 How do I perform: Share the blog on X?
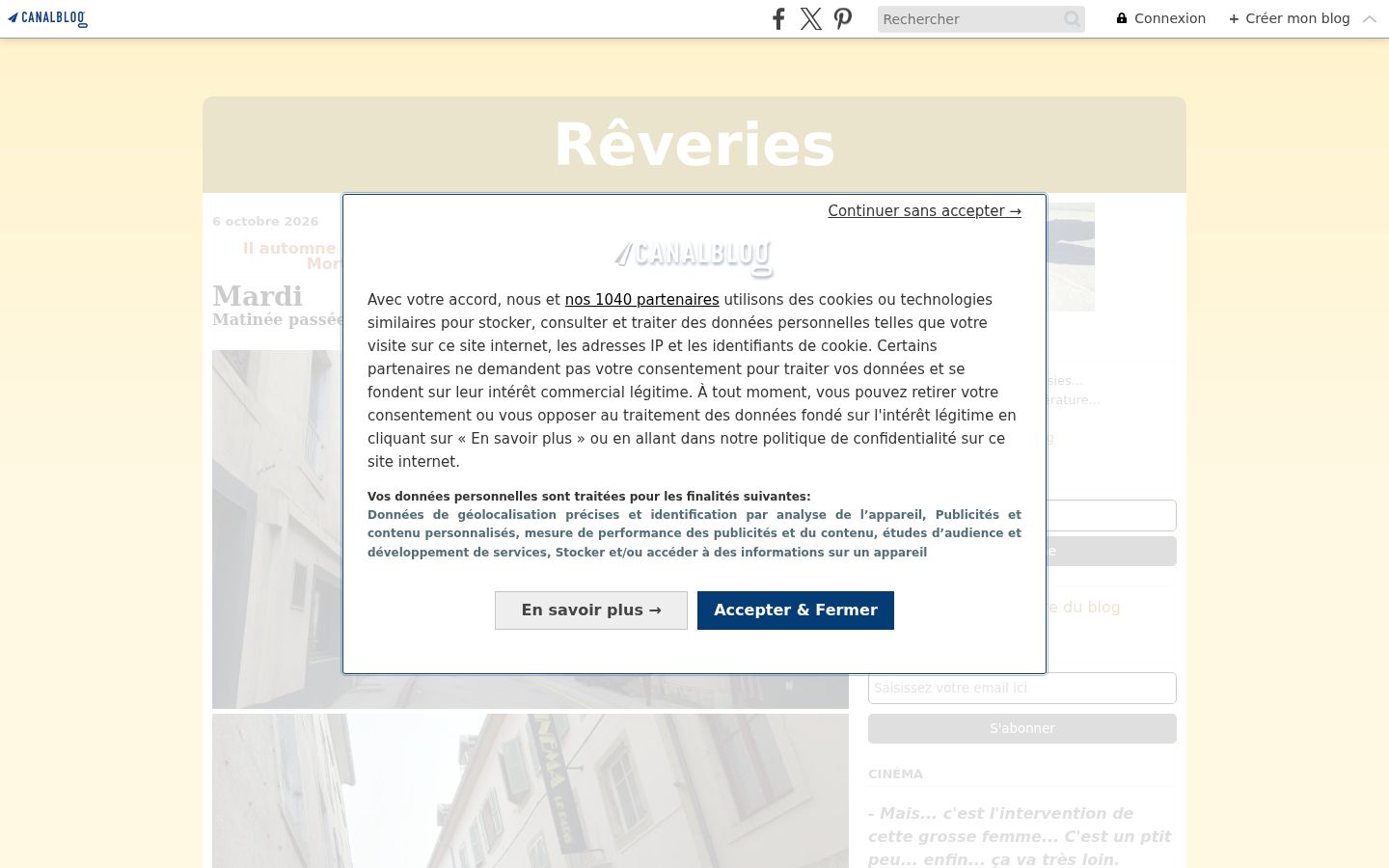811,18
